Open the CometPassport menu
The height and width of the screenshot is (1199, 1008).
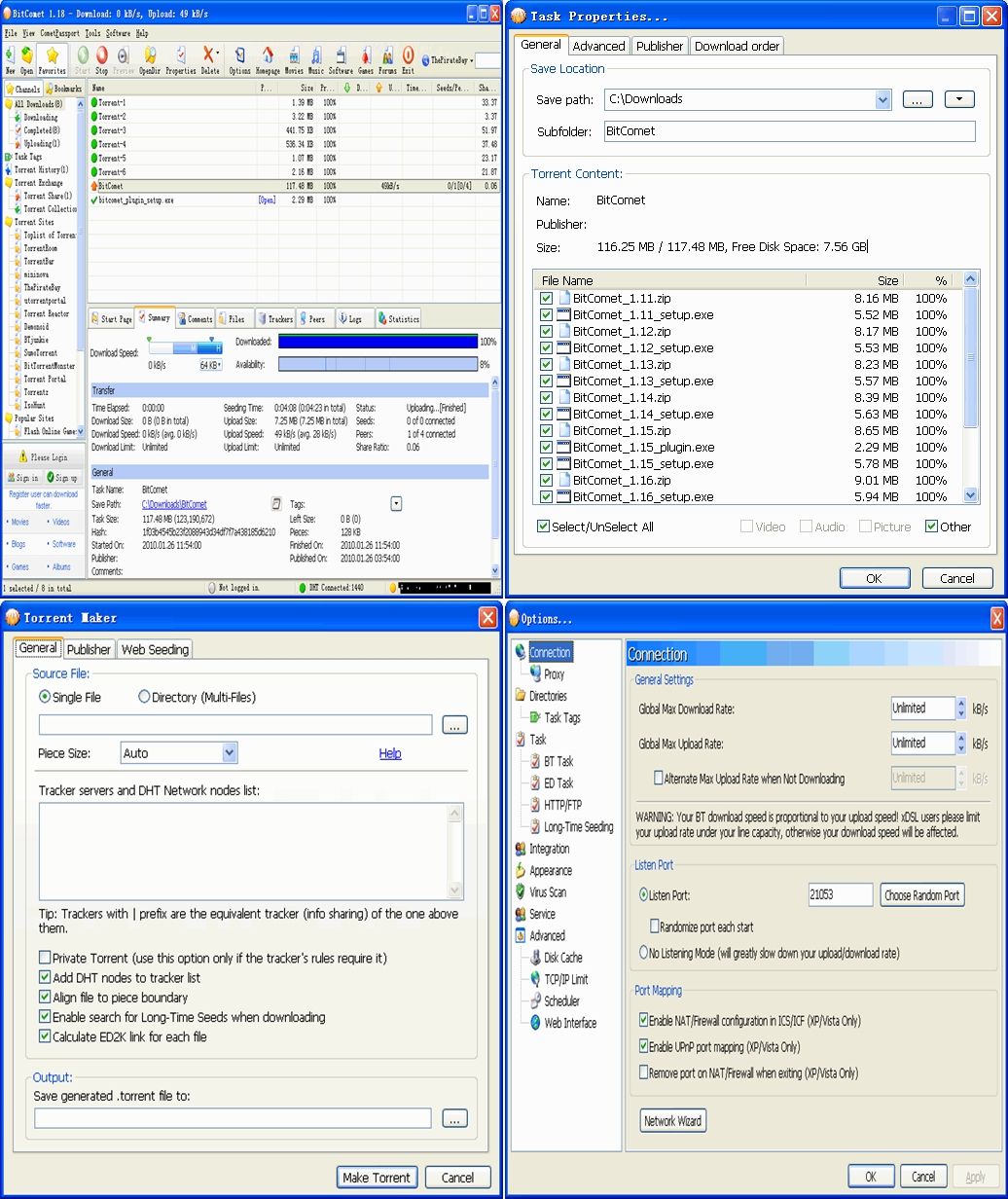(59, 33)
